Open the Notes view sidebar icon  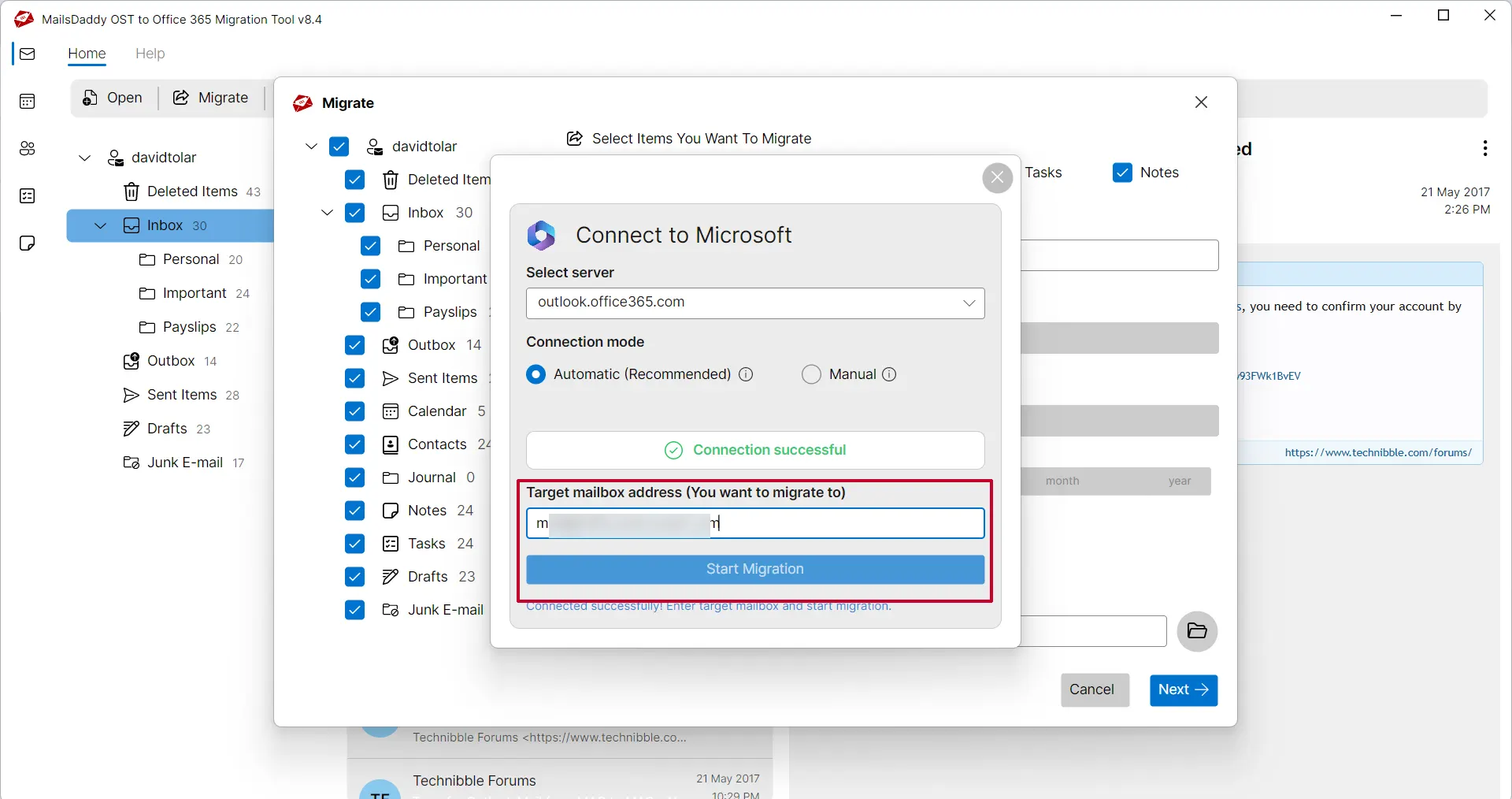tap(28, 243)
